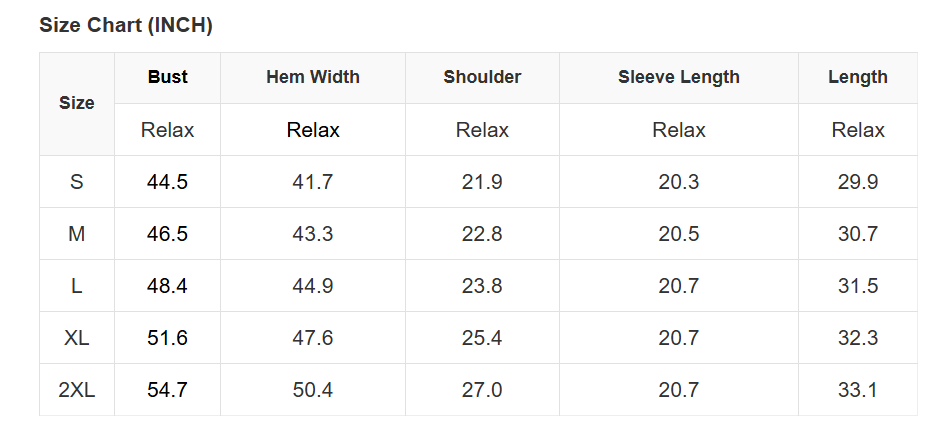937x424 pixels.
Task: Click Relax under the Bust header
Action: (x=168, y=130)
